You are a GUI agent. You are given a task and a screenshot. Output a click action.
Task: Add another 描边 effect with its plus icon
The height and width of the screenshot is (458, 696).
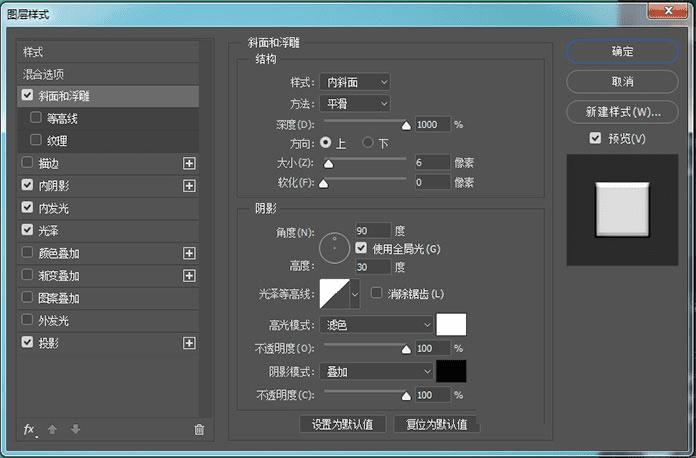point(190,164)
